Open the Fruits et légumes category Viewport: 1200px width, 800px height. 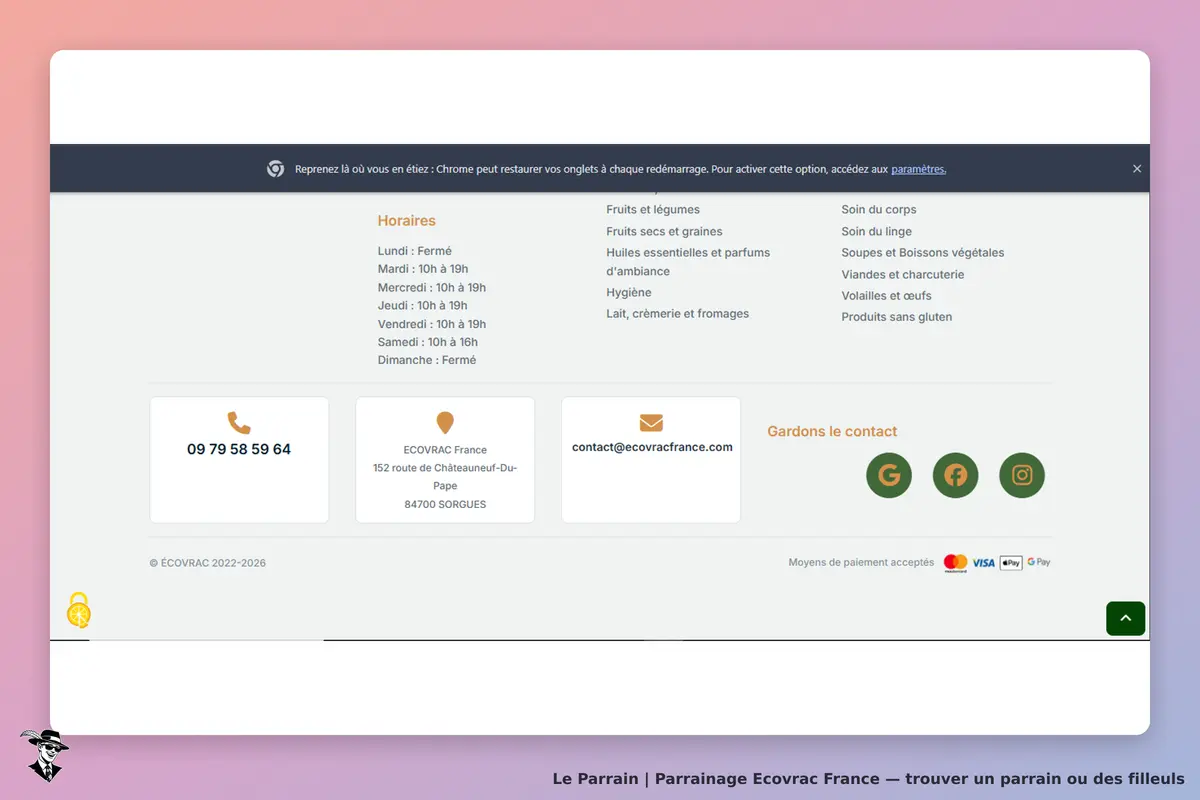pos(653,209)
